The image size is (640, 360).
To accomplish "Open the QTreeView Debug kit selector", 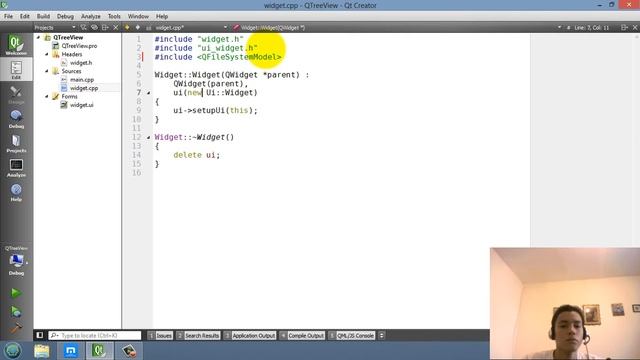I will 16,261.
